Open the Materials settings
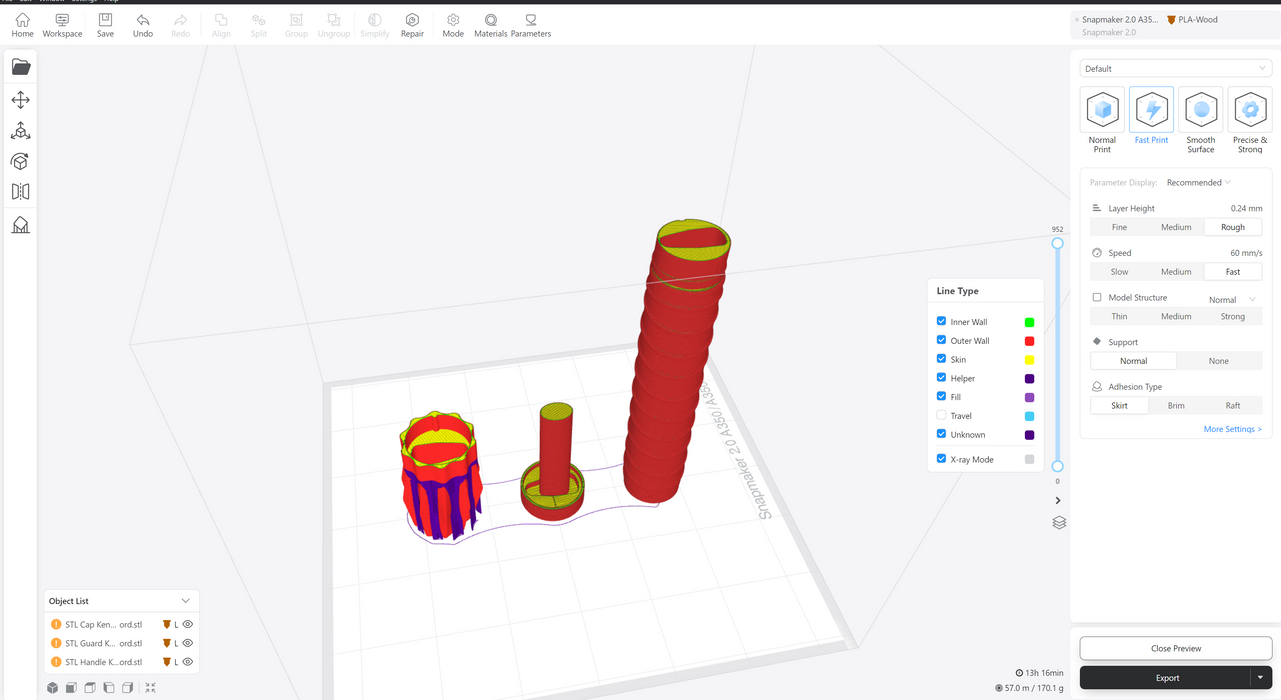The image size is (1281, 700). tap(490, 25)
